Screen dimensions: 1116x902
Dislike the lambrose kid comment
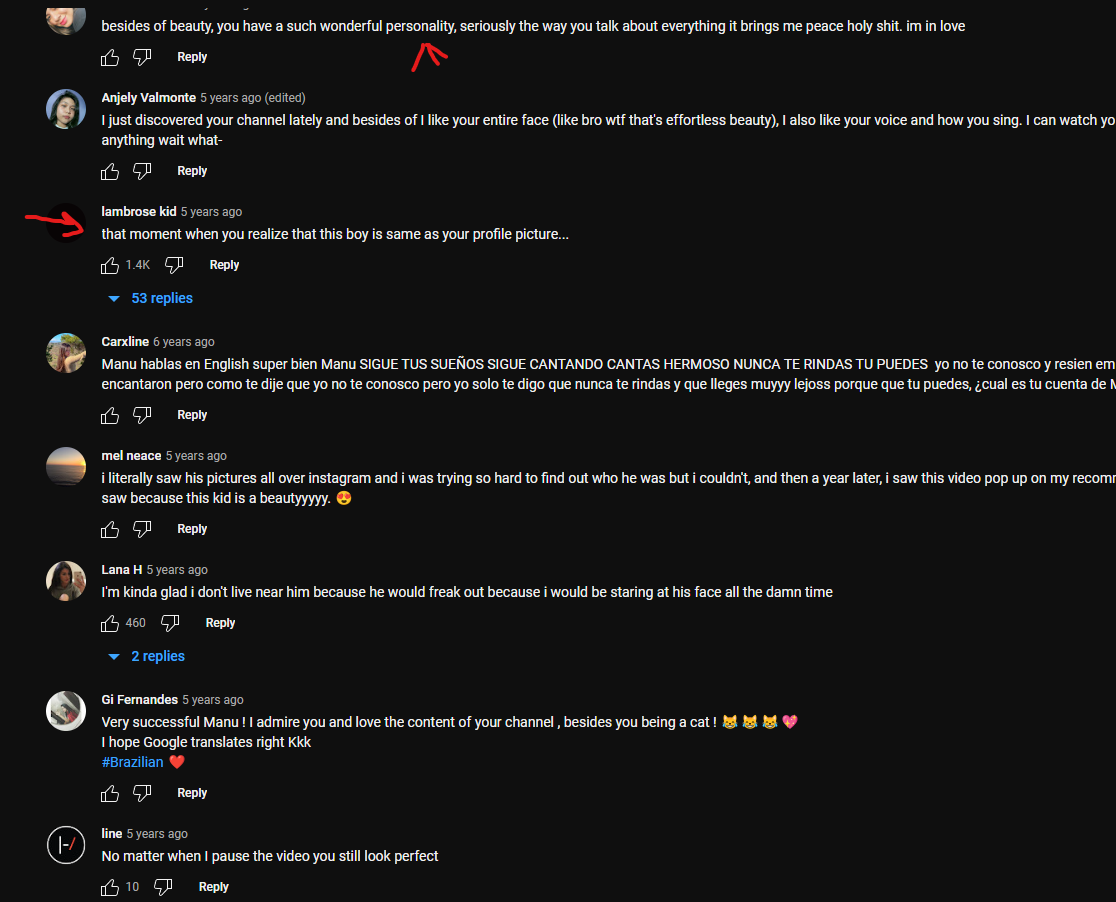(174, 266)
